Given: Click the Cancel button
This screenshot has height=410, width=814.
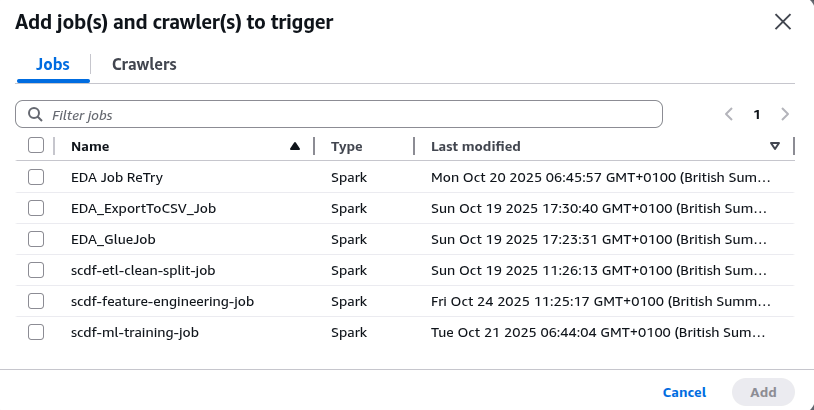Looking at the screenshot, I should (684, 392).
